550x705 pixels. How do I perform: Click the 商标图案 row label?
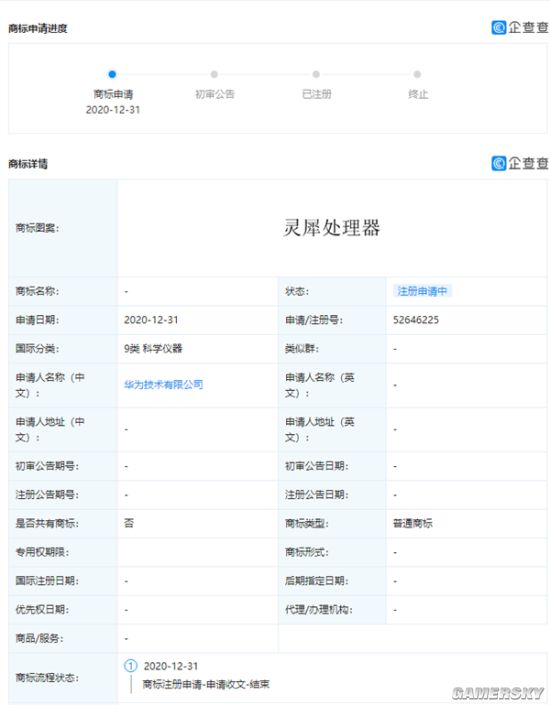(x=37, y=228)
